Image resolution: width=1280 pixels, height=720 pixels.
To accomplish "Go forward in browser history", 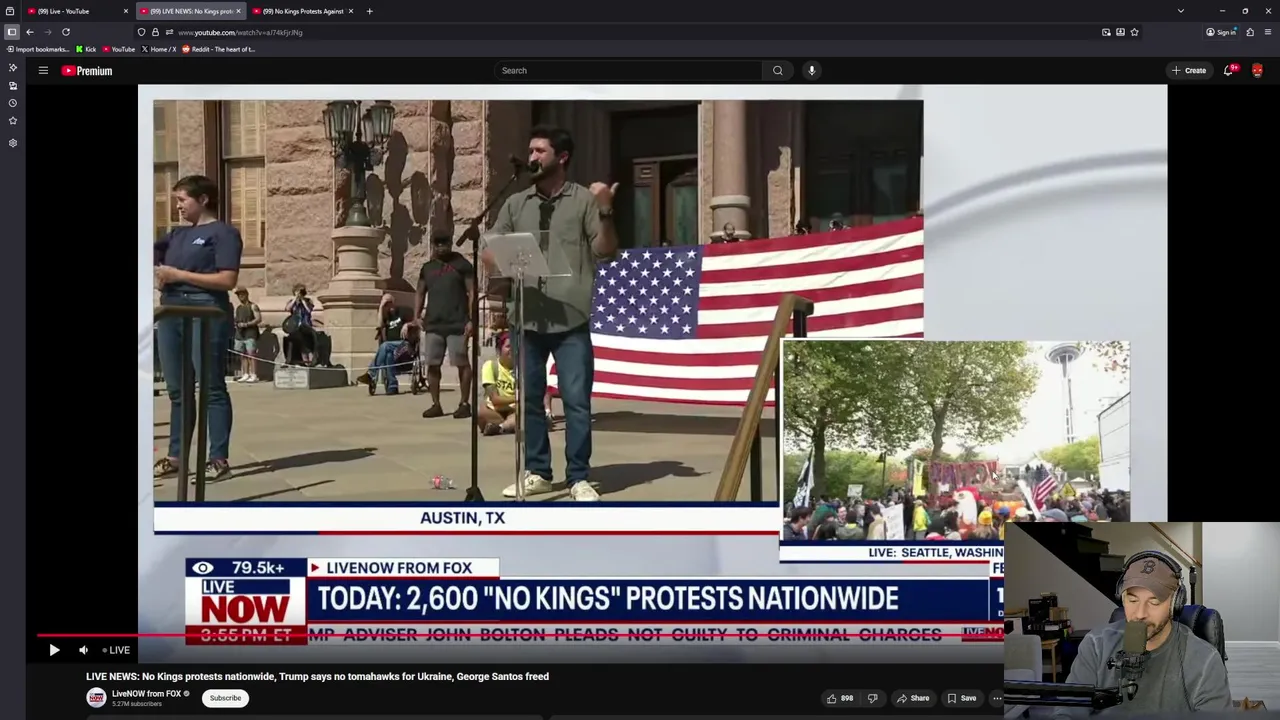I will (x=47, y=32).
